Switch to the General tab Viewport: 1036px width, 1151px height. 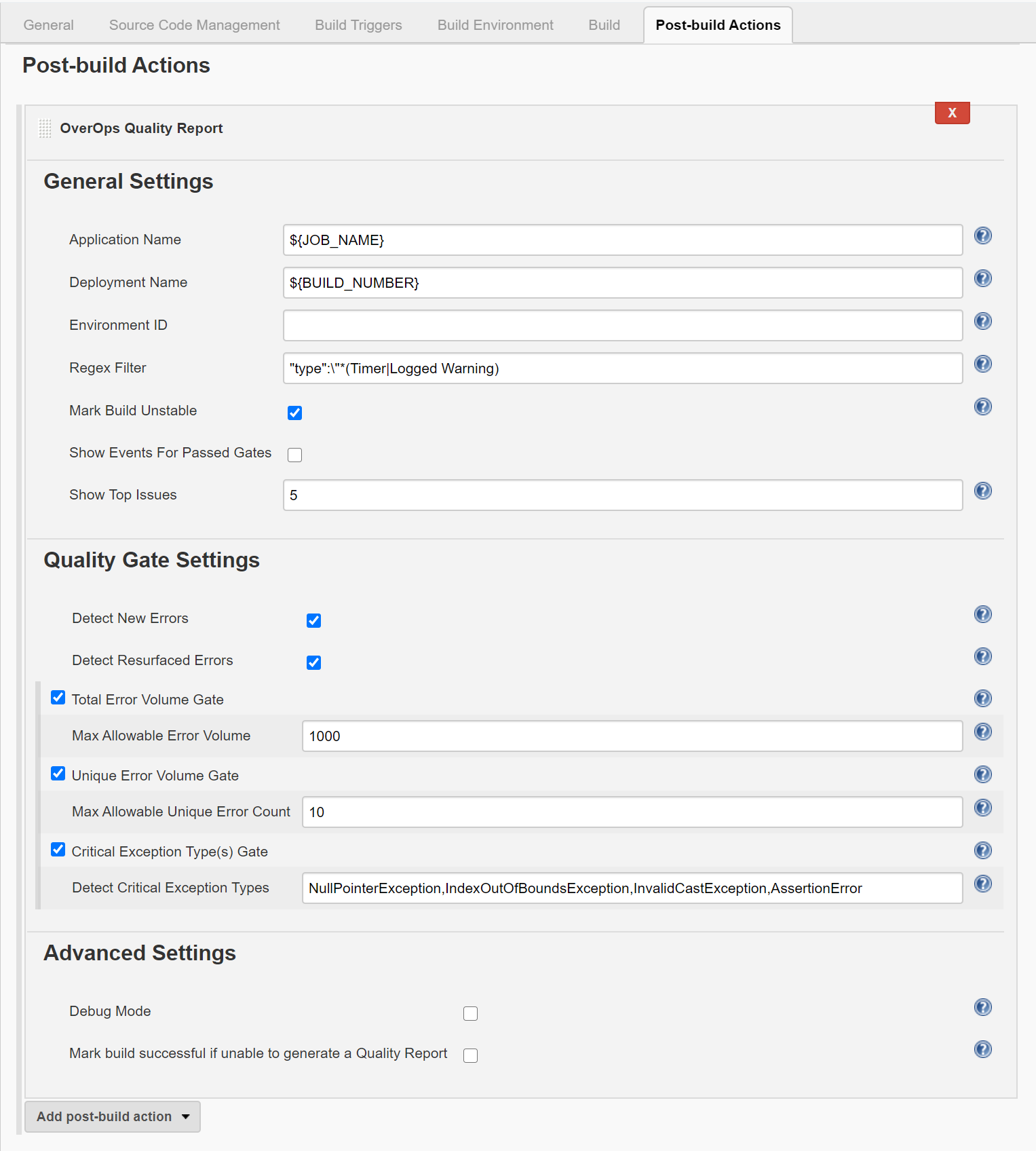click(x=48, y=25)
